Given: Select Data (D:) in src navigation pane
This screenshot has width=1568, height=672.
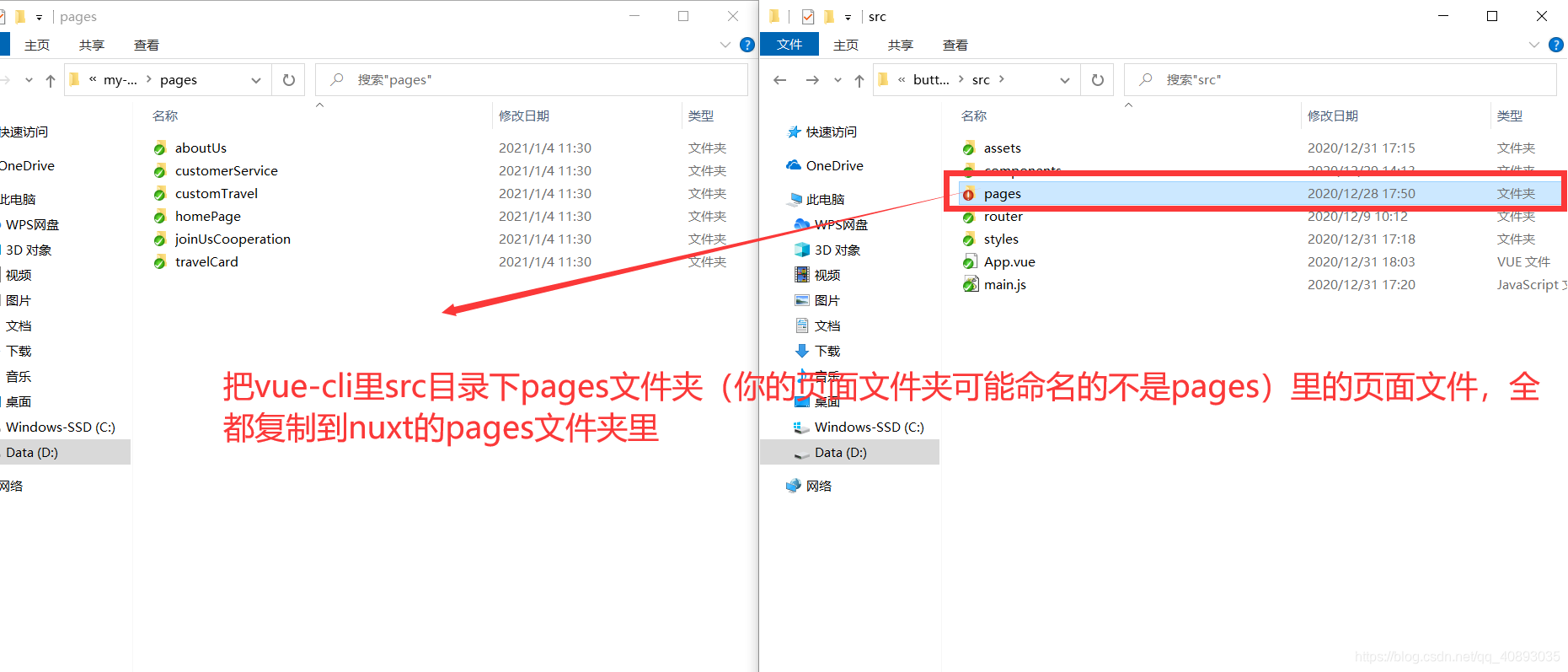Looking at the screenshot, I should click(849, 452).
